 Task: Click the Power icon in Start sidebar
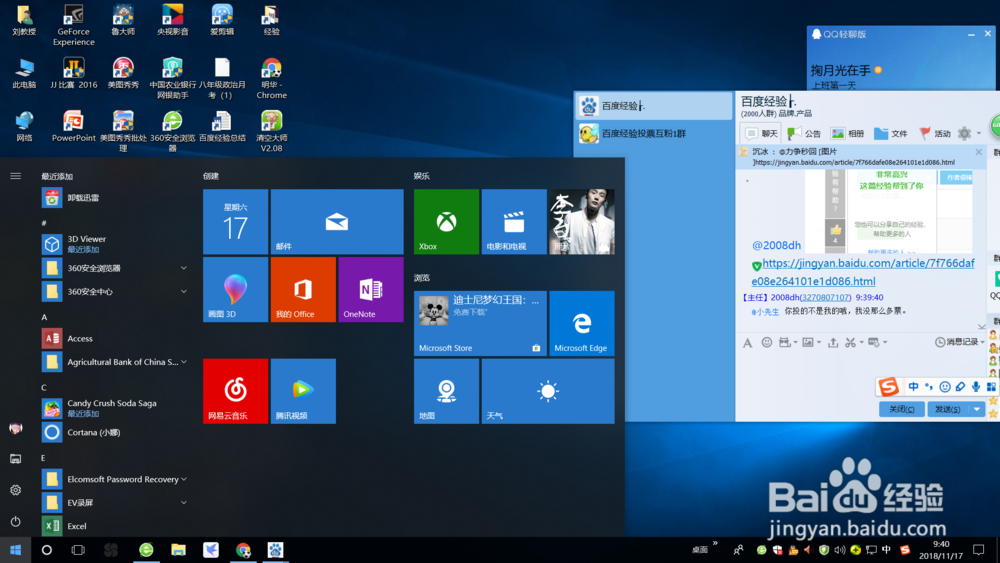click(x=16, y=521)
